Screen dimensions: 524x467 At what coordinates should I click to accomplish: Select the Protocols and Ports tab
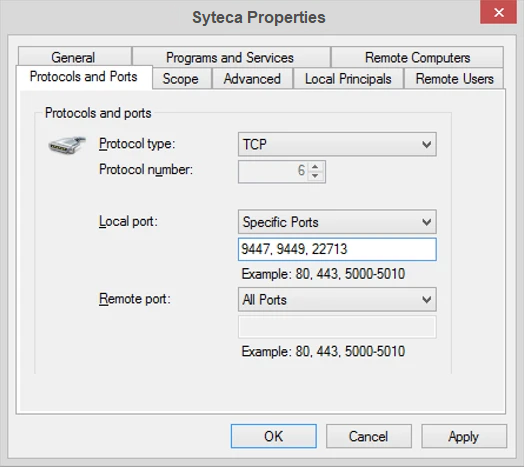[84, 77]
